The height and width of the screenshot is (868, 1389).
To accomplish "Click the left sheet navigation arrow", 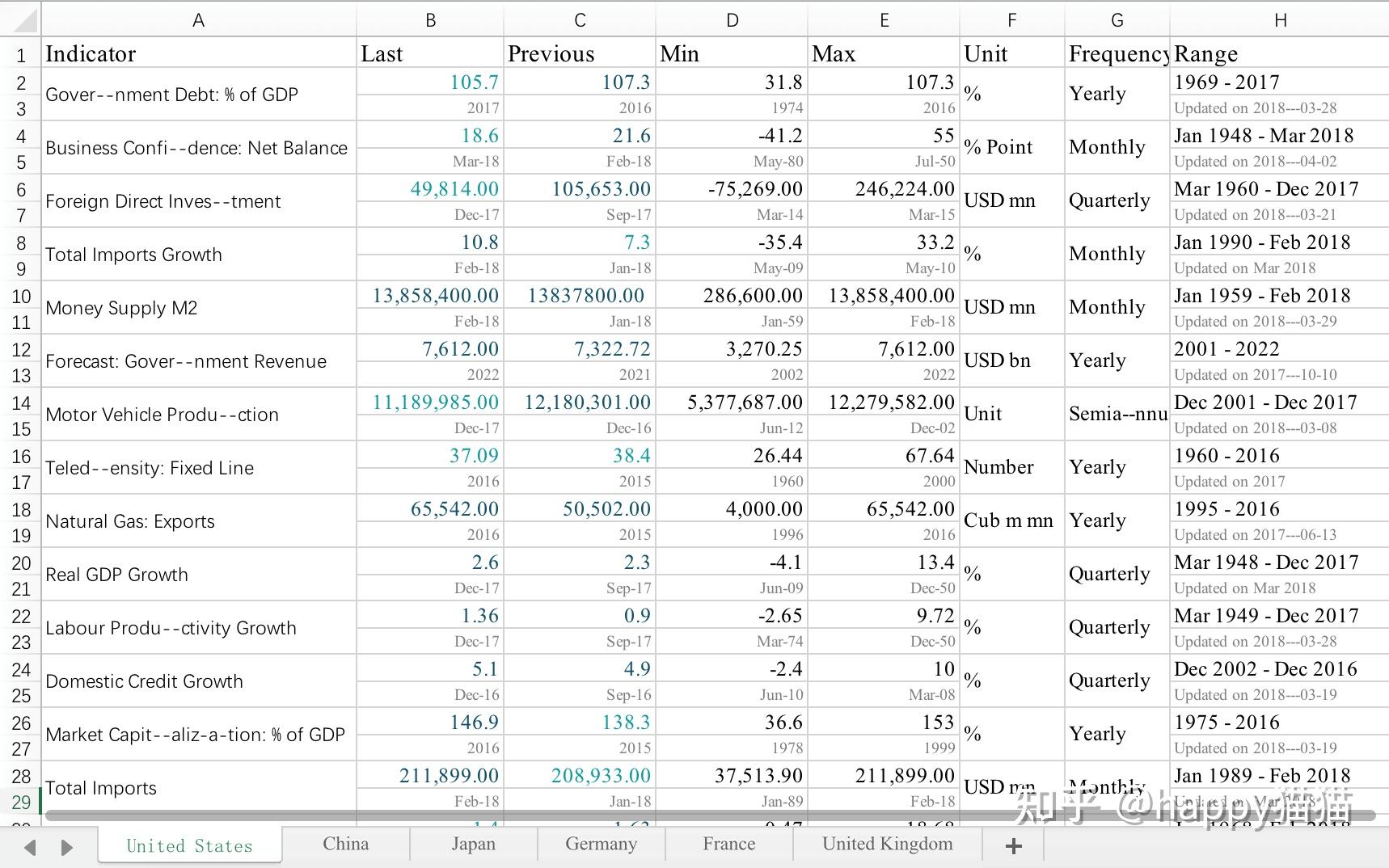I will pos(29,845).
